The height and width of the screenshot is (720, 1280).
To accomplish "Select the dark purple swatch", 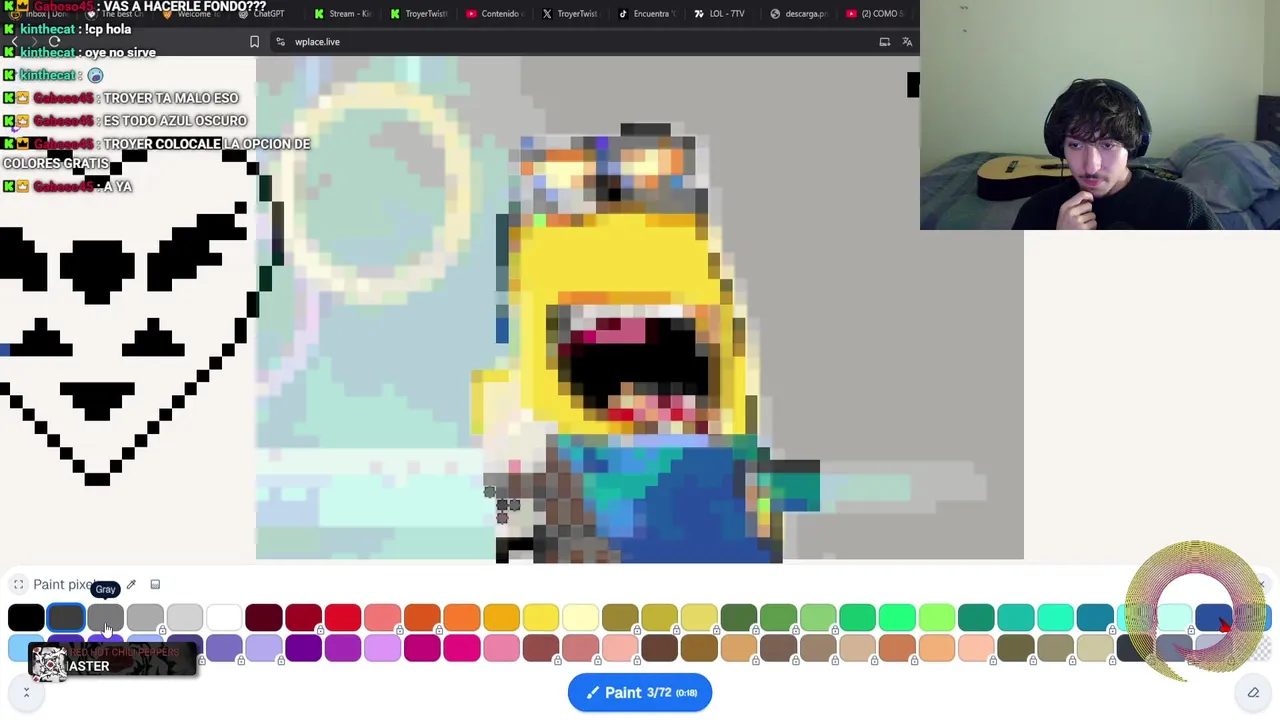I will click(303, 648).
